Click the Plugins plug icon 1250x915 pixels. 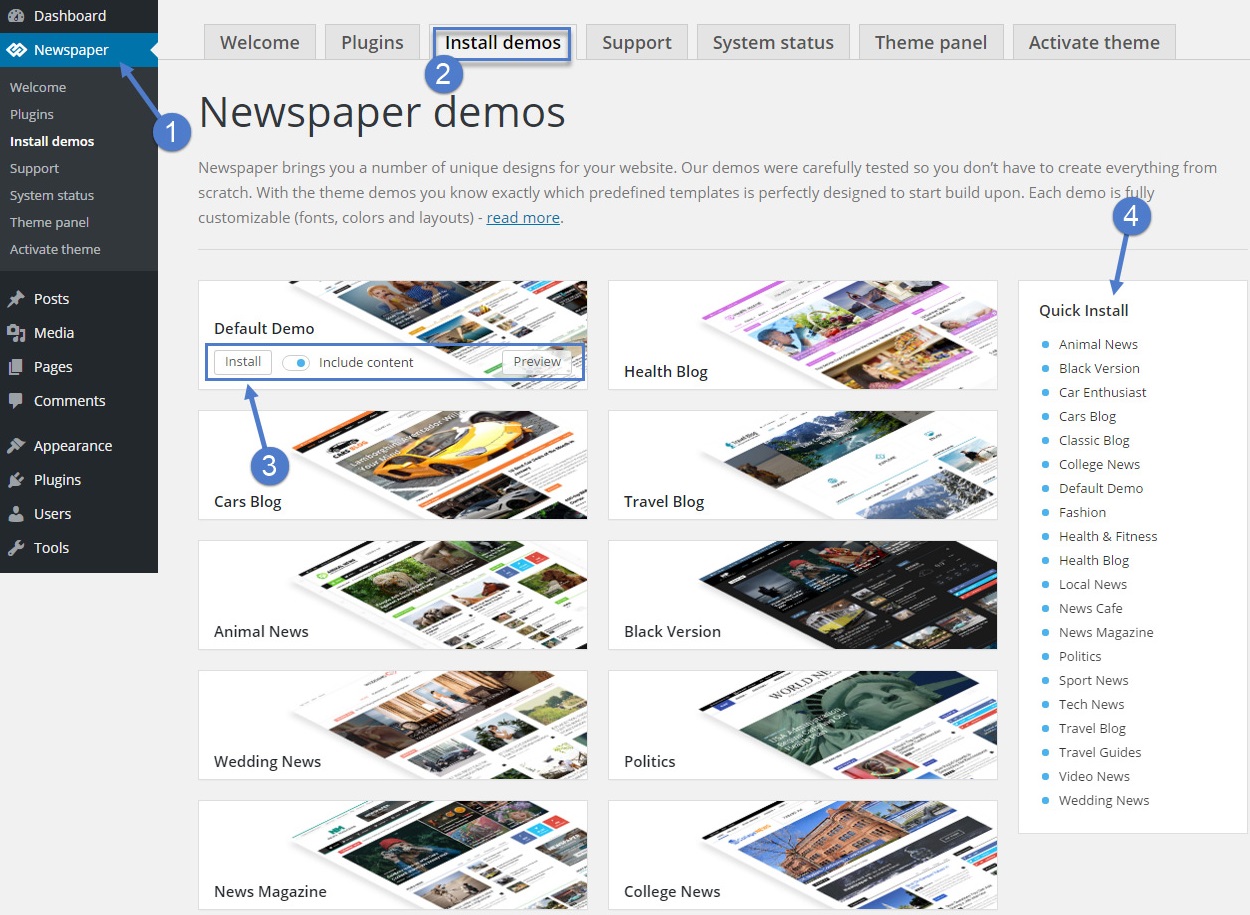(x=16, y=480)
